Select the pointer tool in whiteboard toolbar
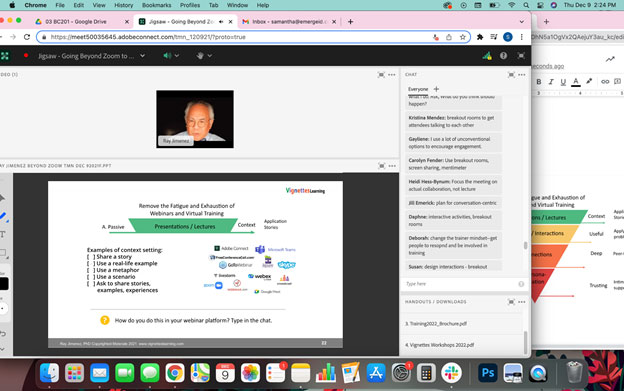Image resolution: width=624 pixels, height=391 pixels. pyautogui.click(x=3, y=198)
